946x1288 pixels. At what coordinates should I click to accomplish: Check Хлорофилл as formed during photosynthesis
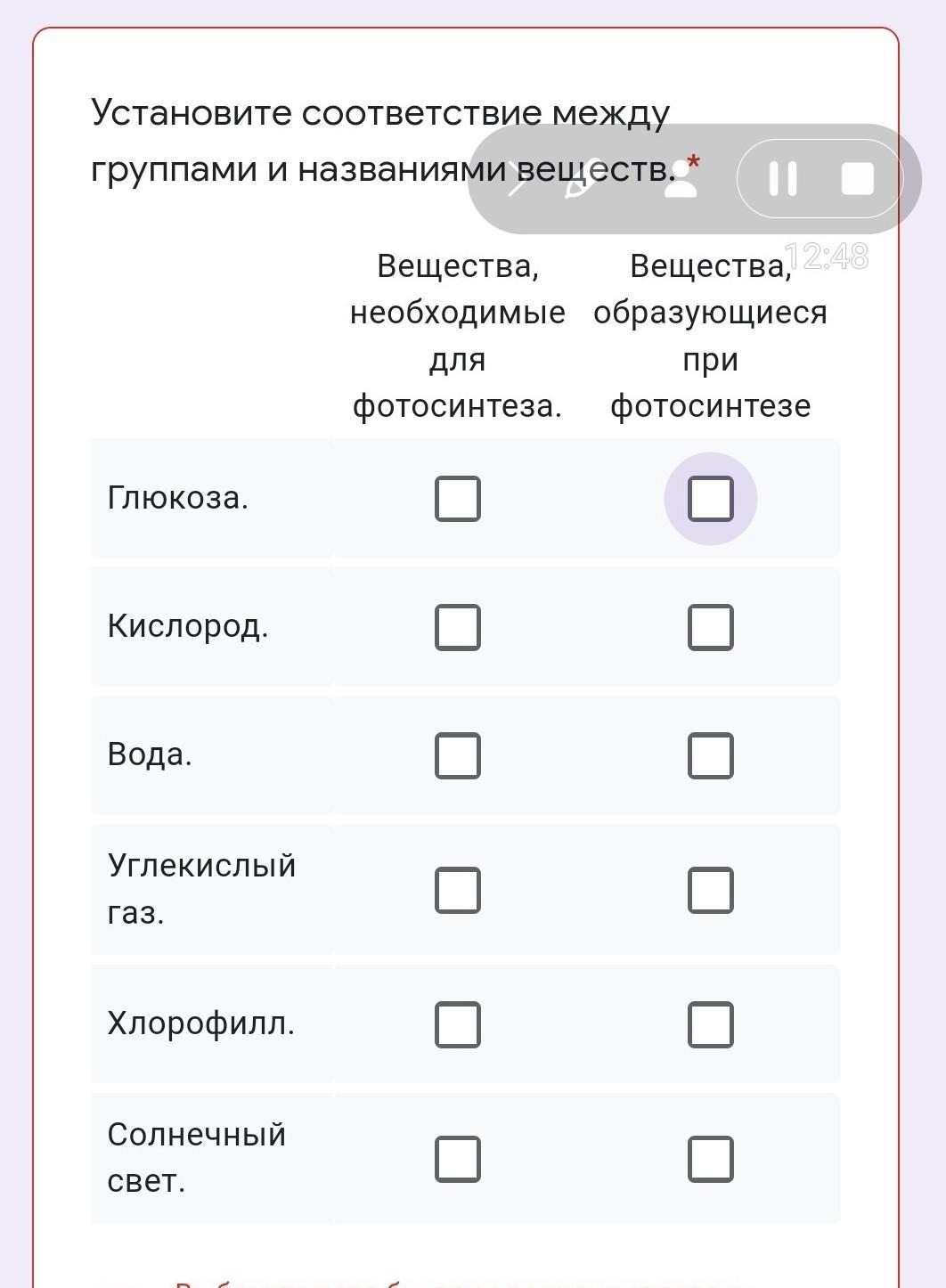710,1024
